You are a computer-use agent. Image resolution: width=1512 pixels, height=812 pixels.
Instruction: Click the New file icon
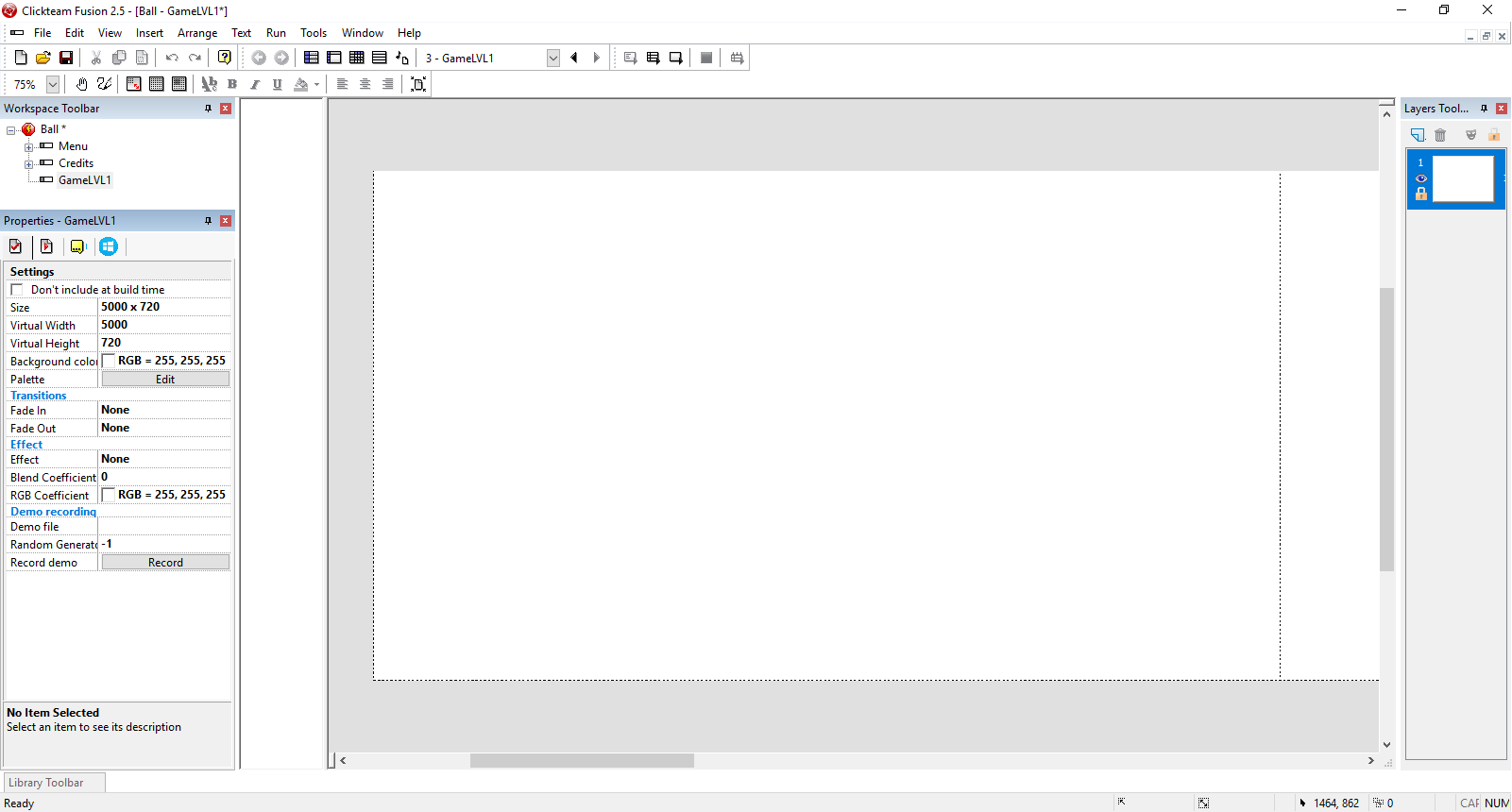(21, 58)
